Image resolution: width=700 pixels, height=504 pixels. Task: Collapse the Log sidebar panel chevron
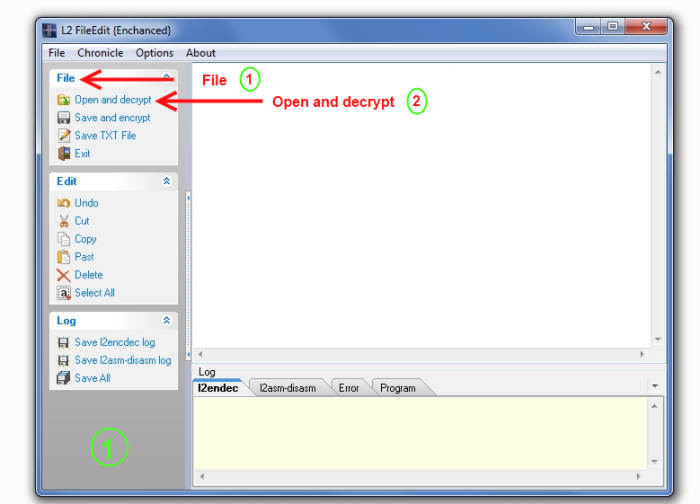[167, 321]
